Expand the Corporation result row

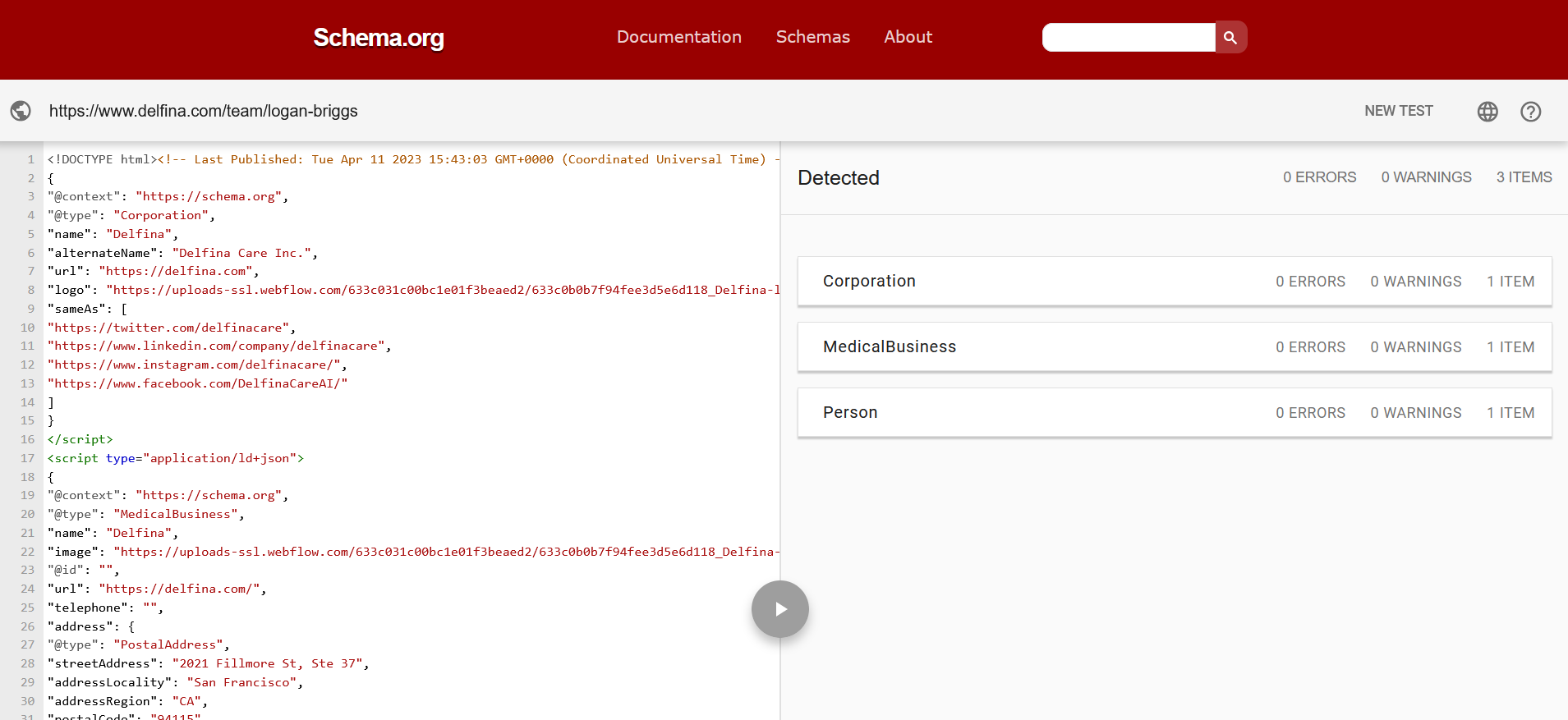1175,282
